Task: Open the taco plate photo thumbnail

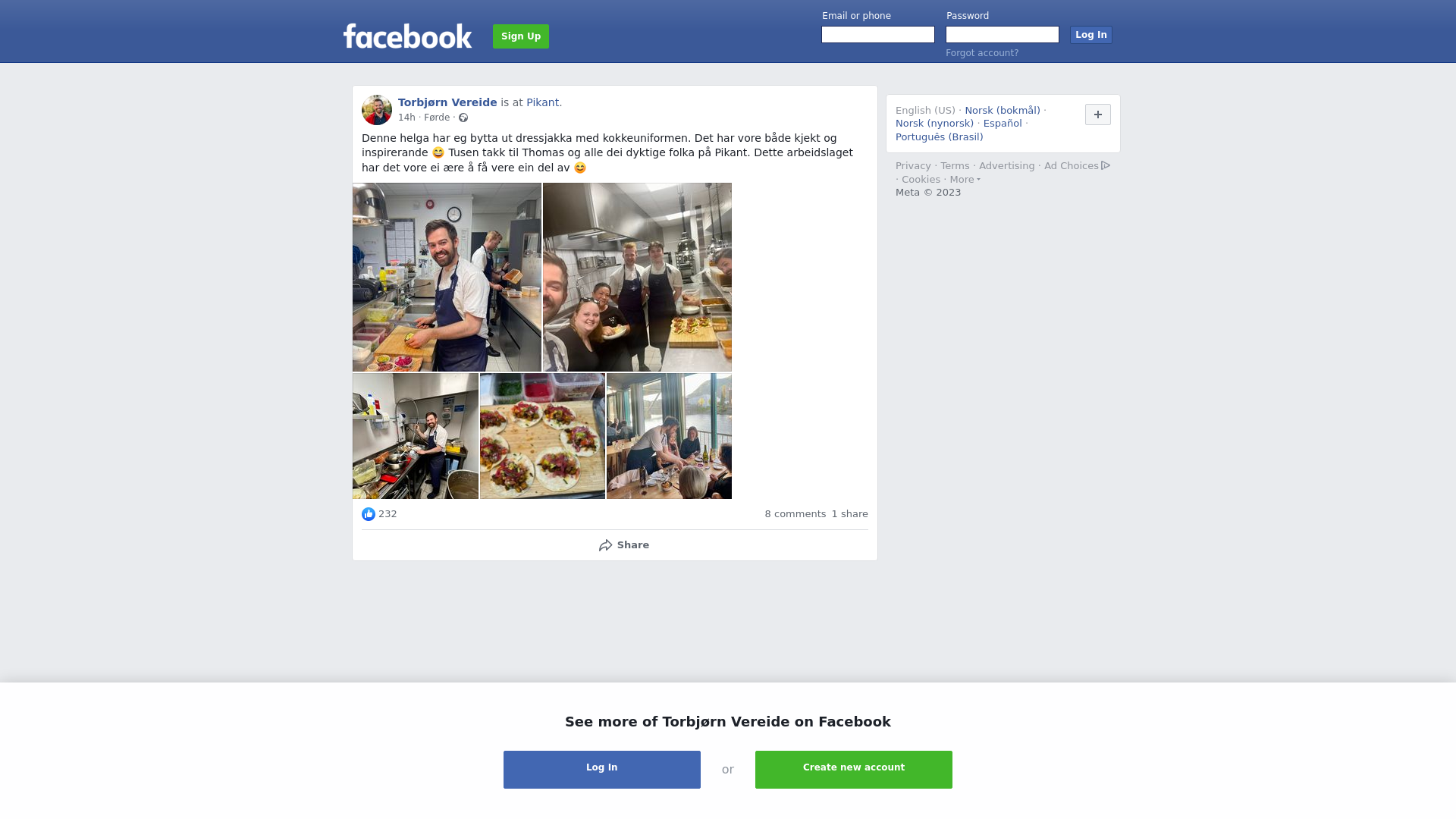Action: point(542,436)
